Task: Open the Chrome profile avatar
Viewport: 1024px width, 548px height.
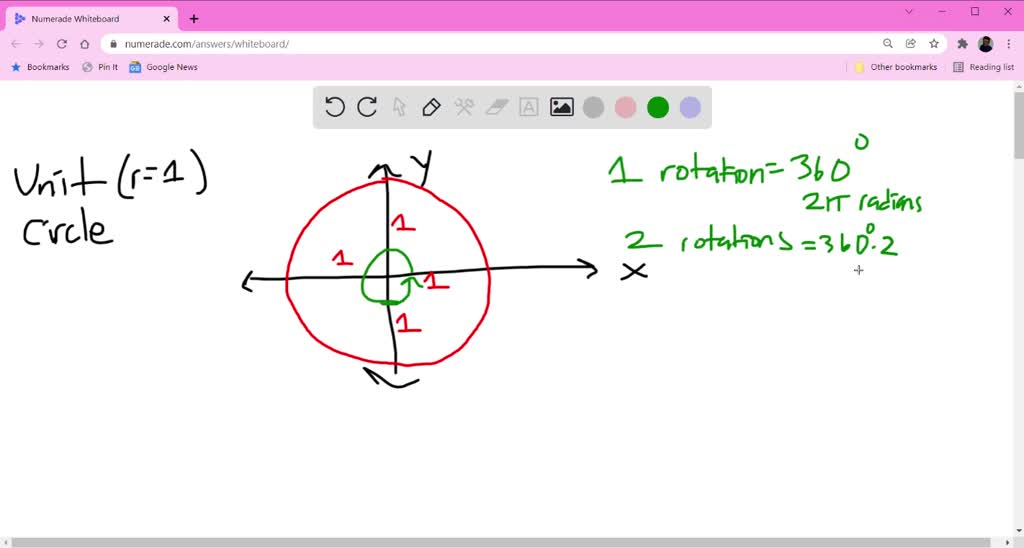Action: (985, 44)
